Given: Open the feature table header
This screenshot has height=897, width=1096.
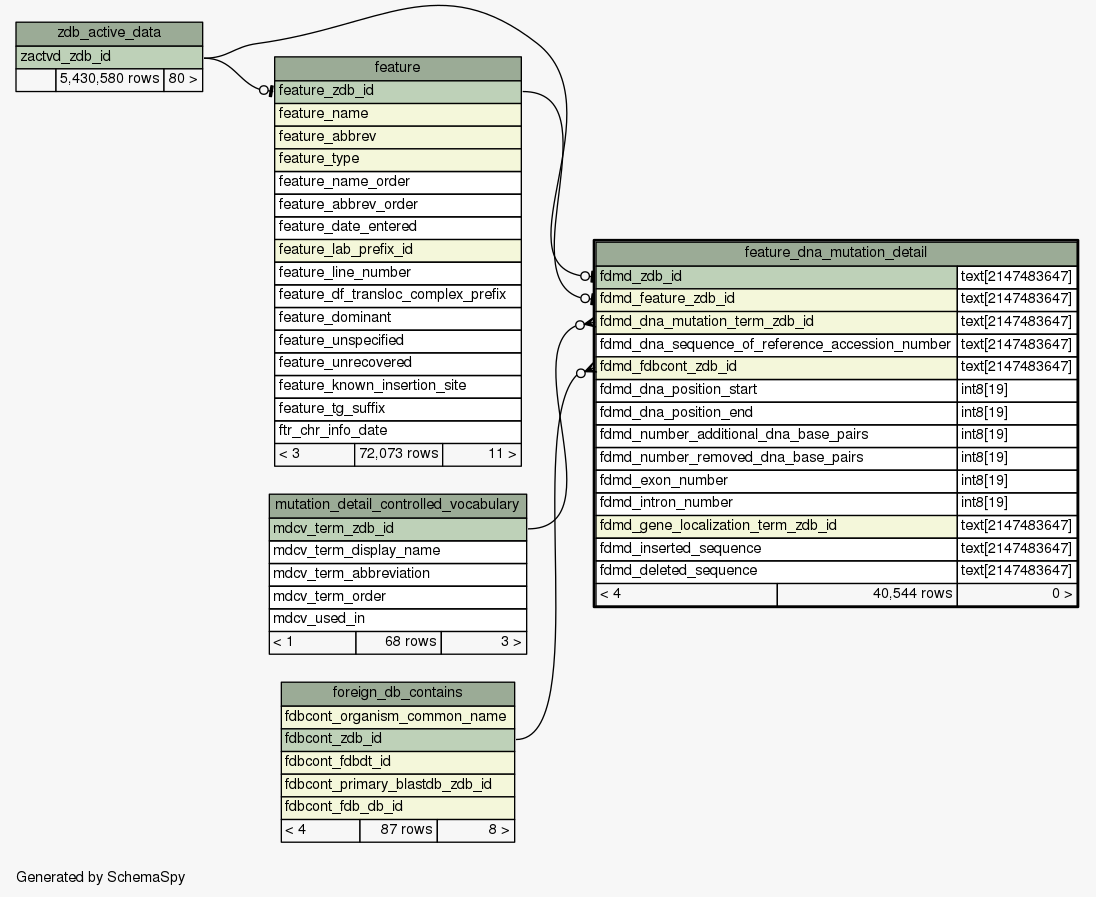Looking at the screenshot, I should pos(398,68).
